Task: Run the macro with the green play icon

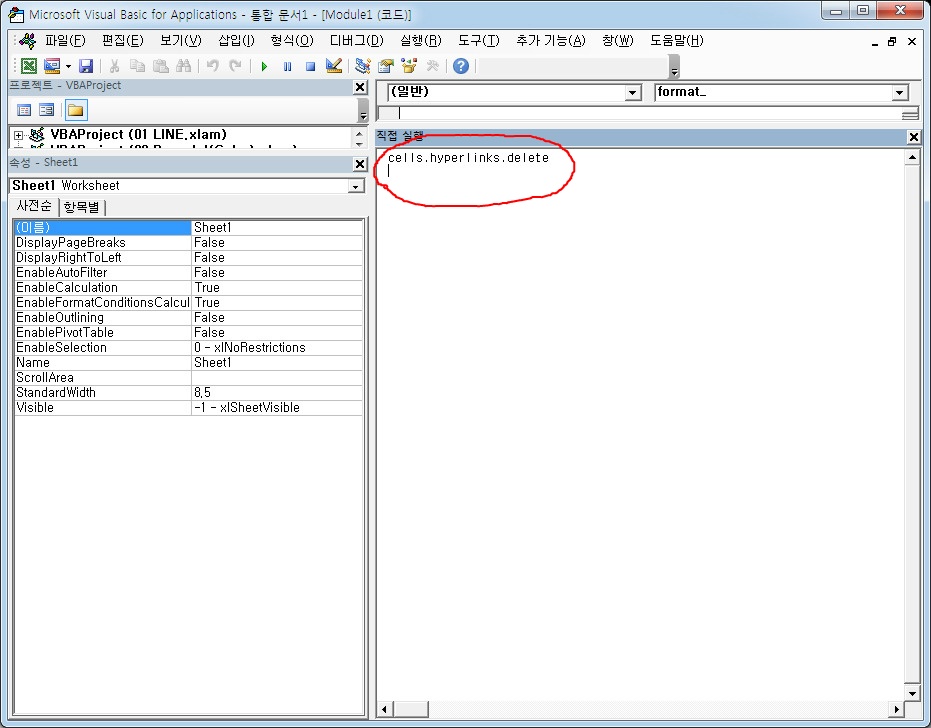Action: [x=264, y=67]
